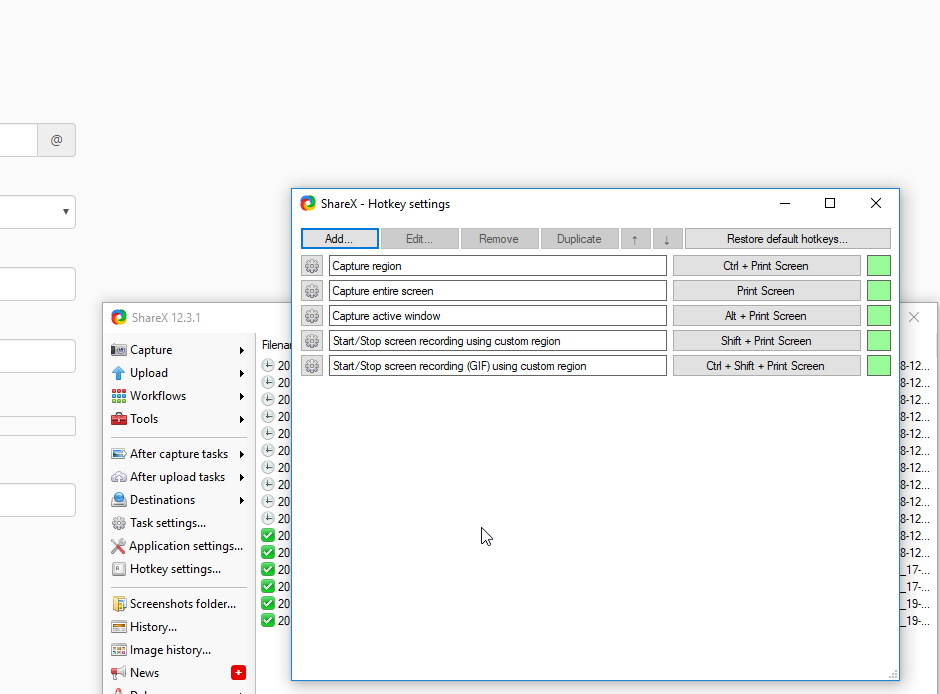This screenshot has width=940, height=694.
Task: Open gear settings for Capture region hotkey
Action: (x=312, y=266)
